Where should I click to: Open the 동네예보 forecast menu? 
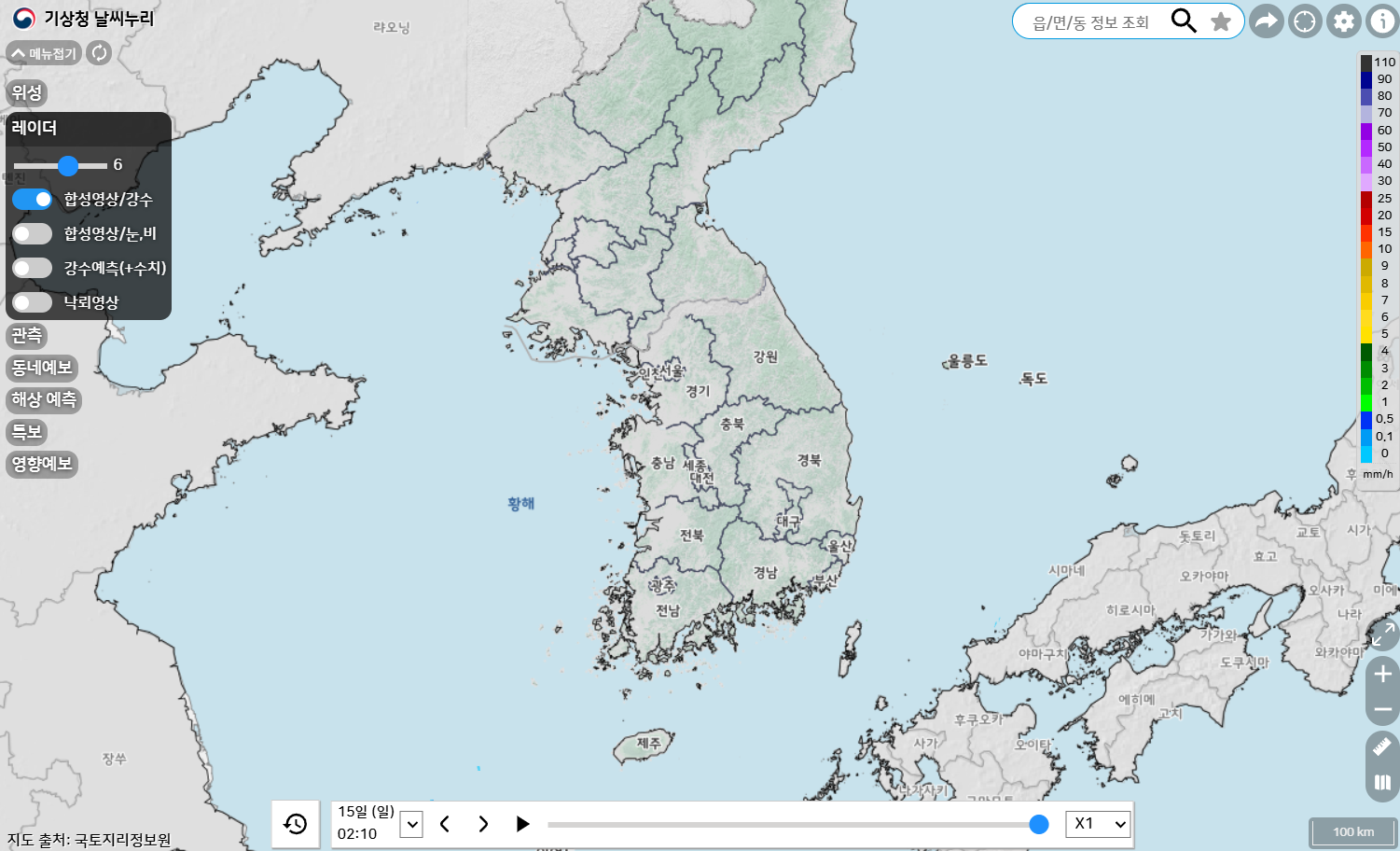pyautogui.click(x=42, y=368)
